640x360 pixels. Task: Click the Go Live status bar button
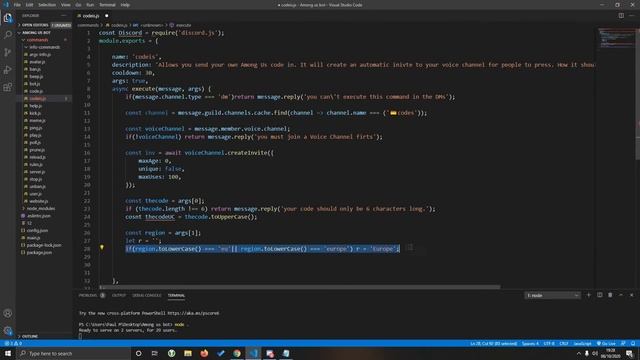click(606, 344)
